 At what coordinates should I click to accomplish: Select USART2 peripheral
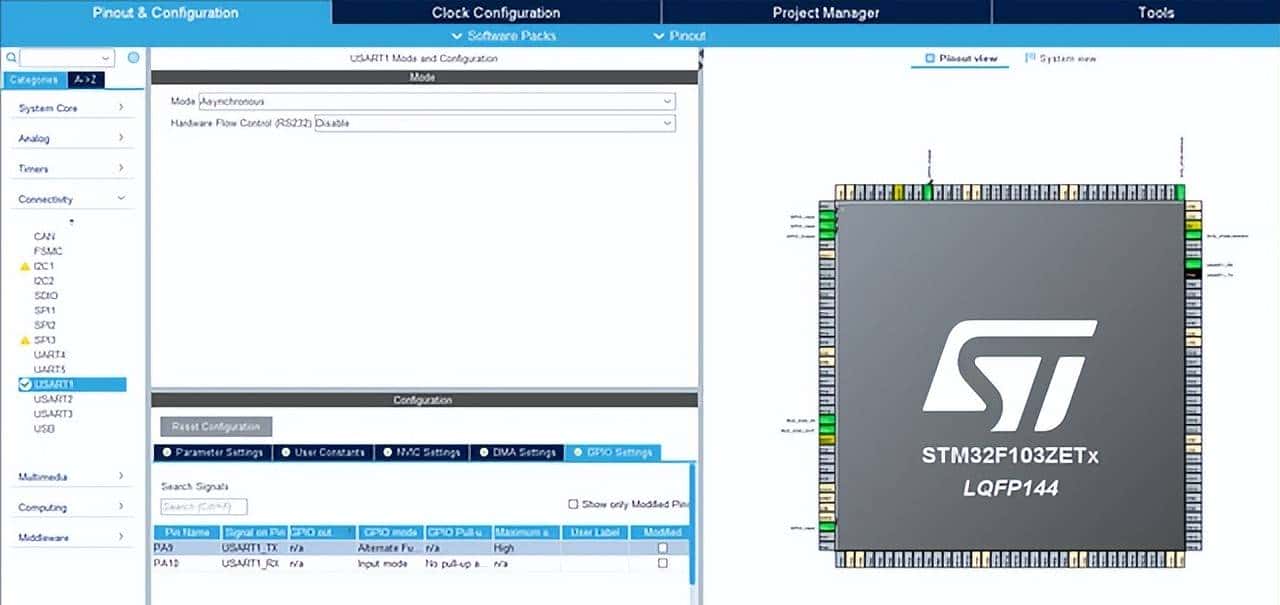tap(53, 399)
